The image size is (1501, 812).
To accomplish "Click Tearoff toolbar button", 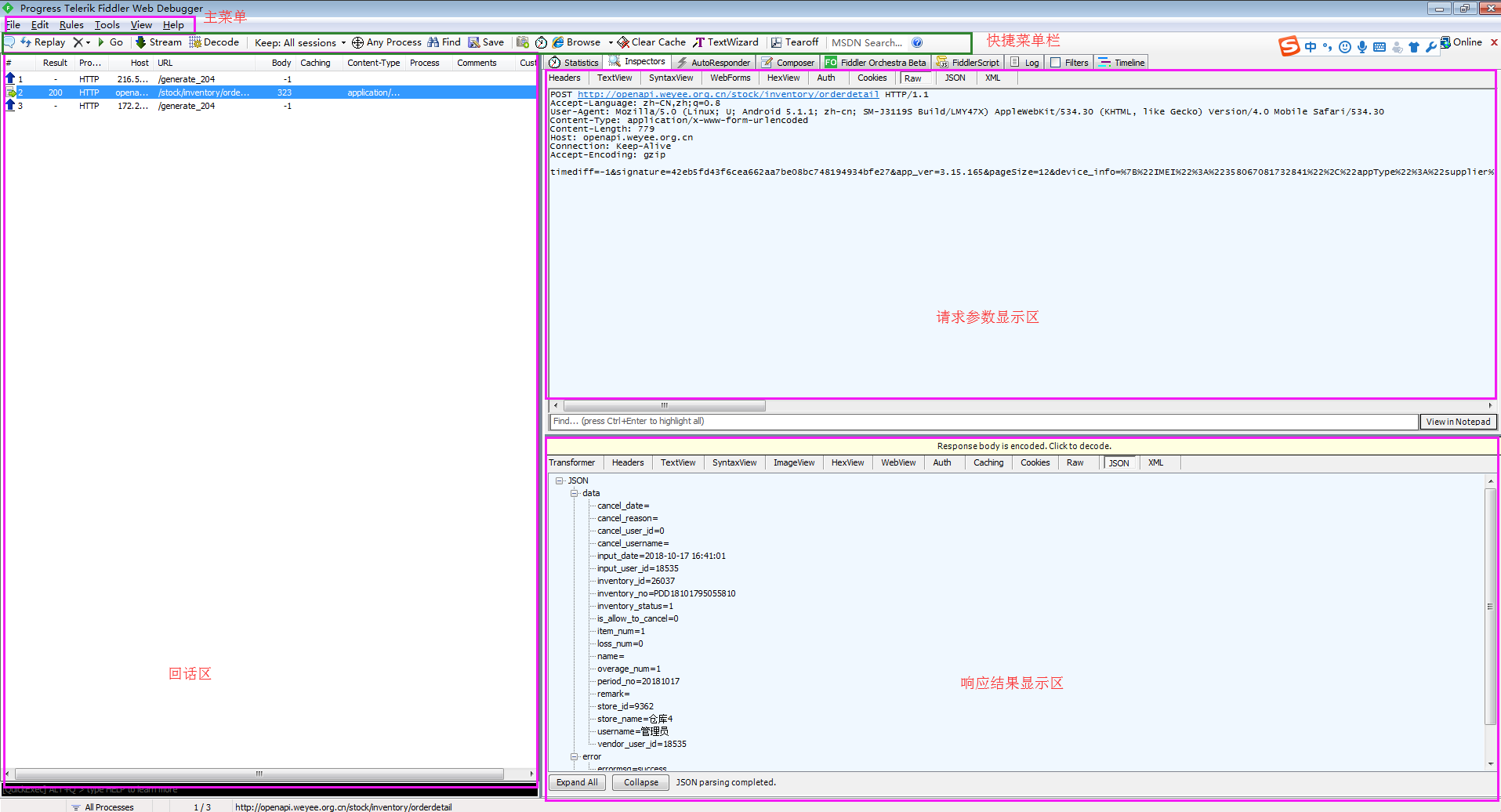I will (795, 42).
